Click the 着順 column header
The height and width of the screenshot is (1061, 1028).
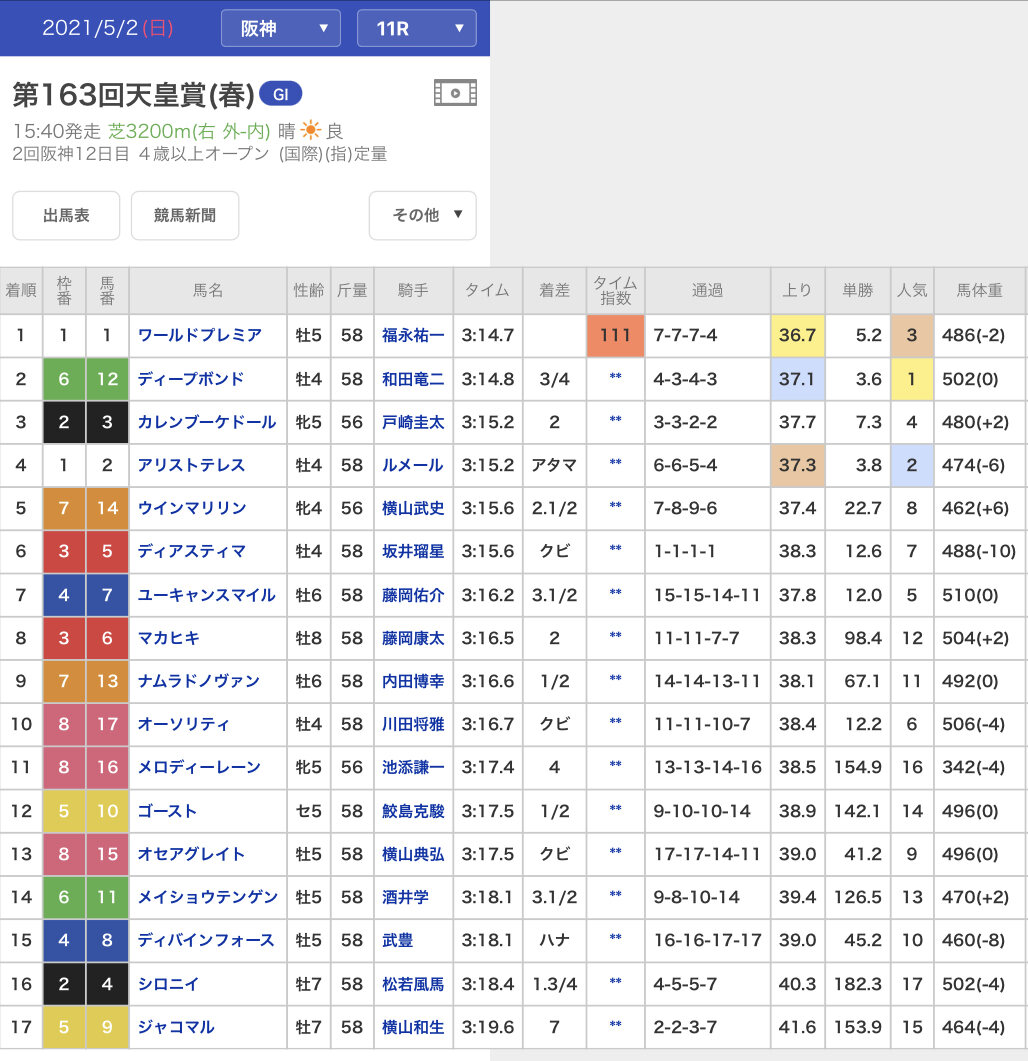21,290
